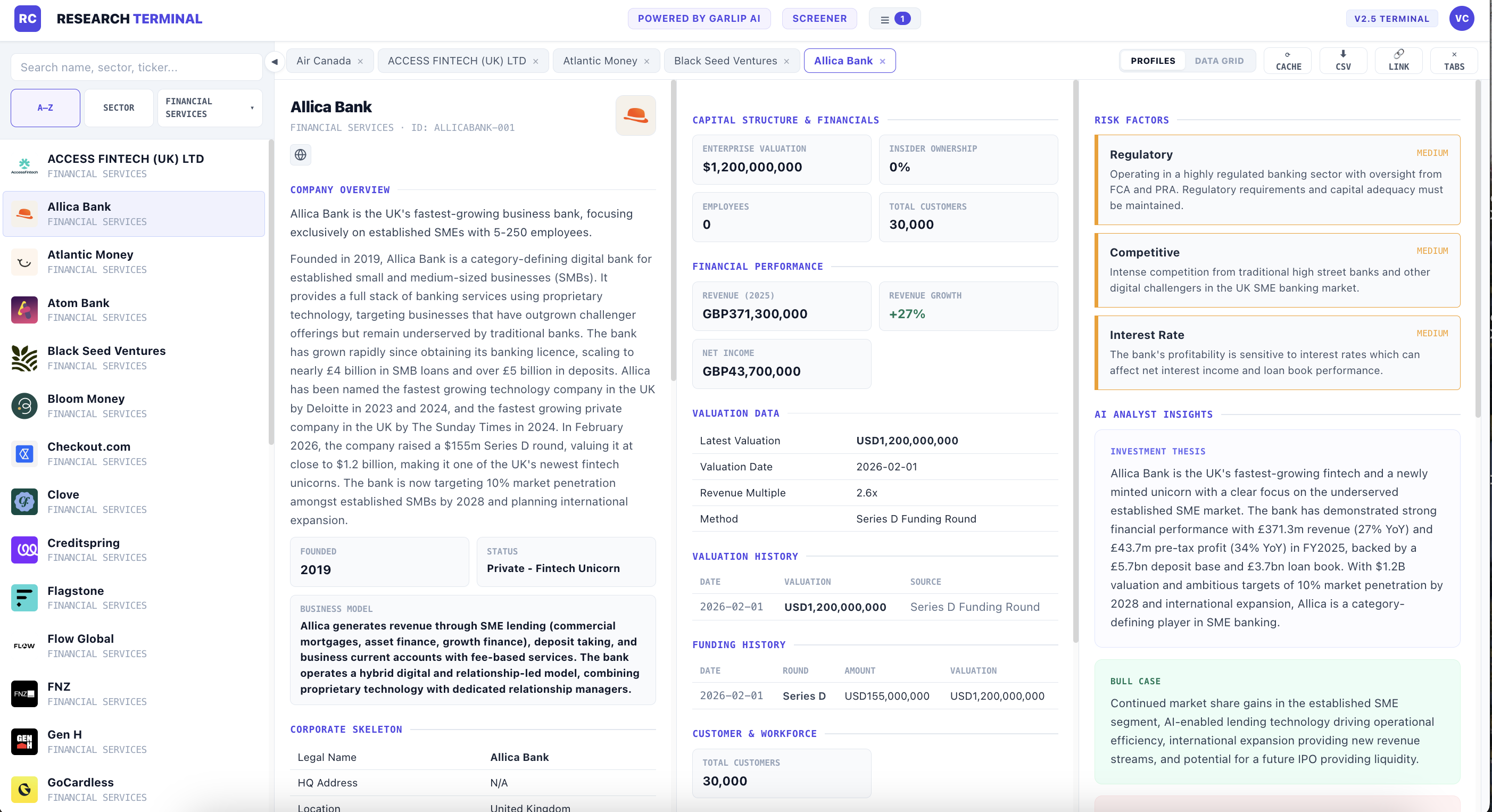Viewport: 1492px width, 812px height.
Task: Click the Atom Bank purple logo
Action: 24,310
